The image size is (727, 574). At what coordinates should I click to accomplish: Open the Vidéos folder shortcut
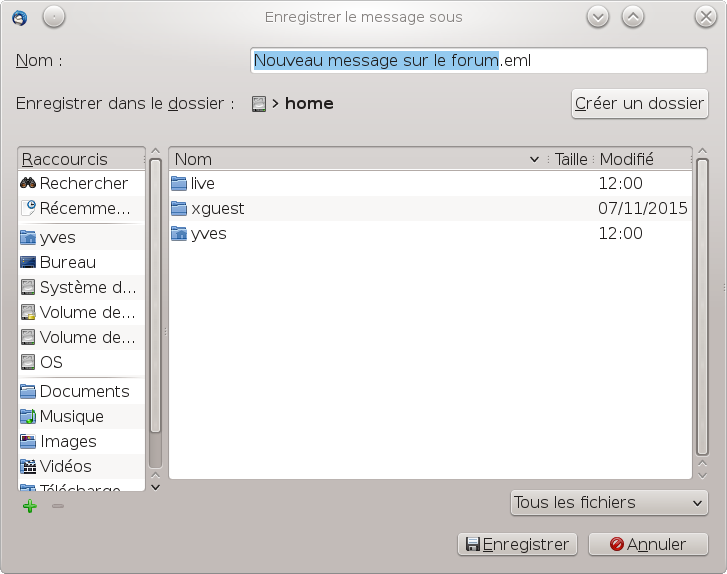(65, 466)
